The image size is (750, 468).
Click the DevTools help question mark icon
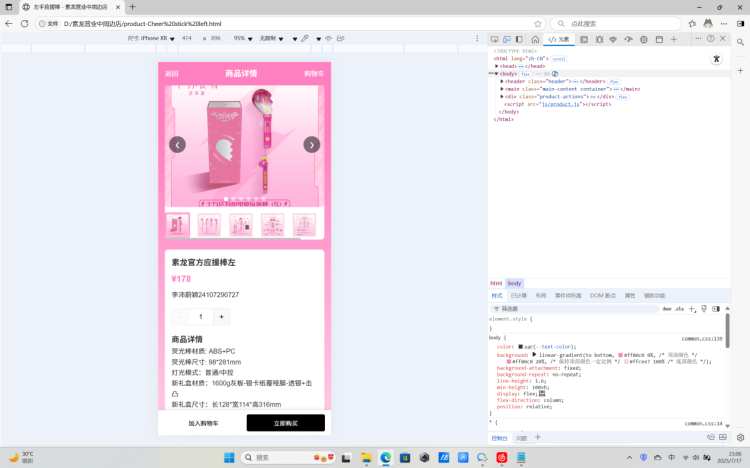coord(711,38)
